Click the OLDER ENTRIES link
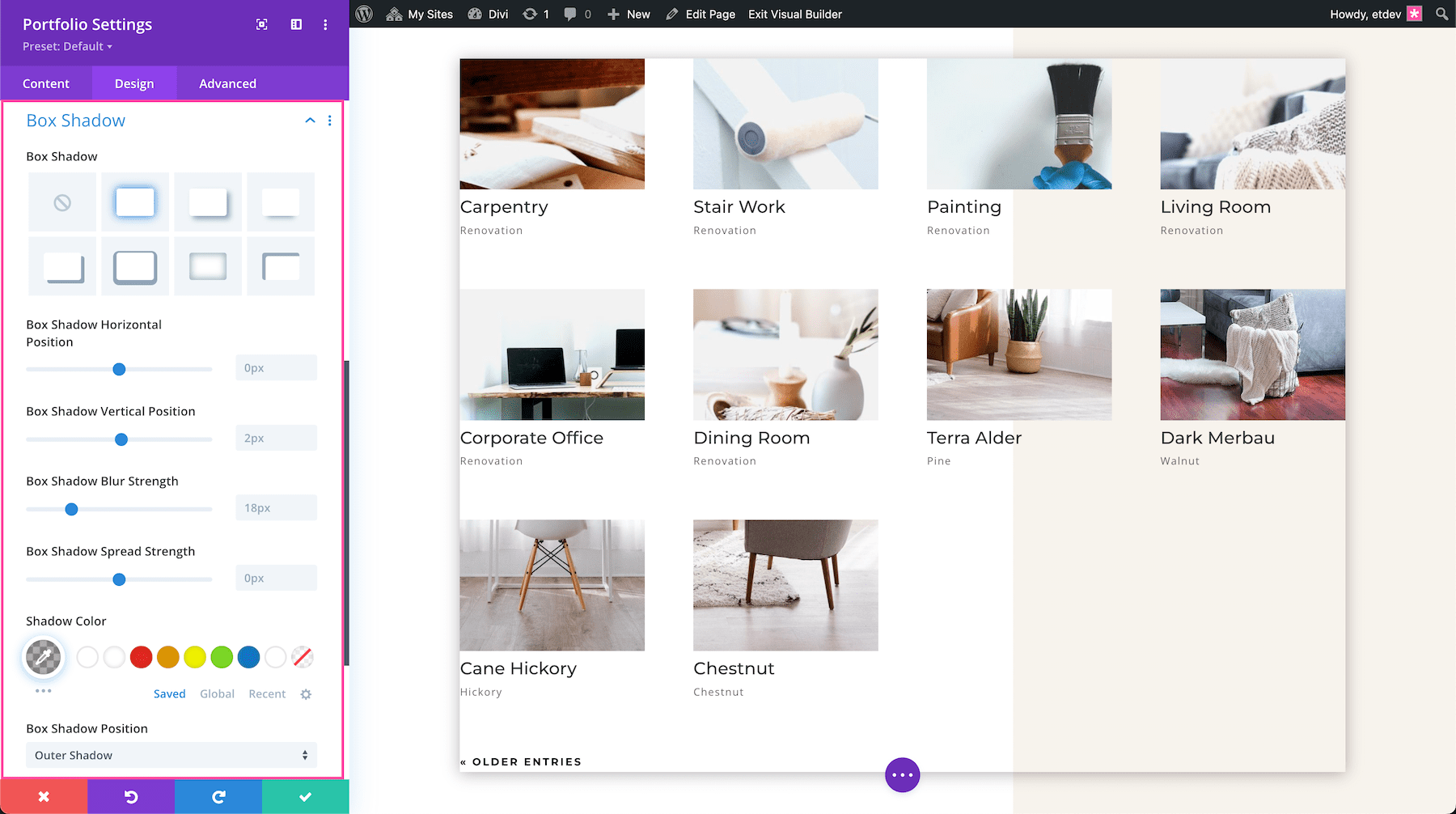The width and height of the screenshot is (1456, 814). (x=521, y=761)
